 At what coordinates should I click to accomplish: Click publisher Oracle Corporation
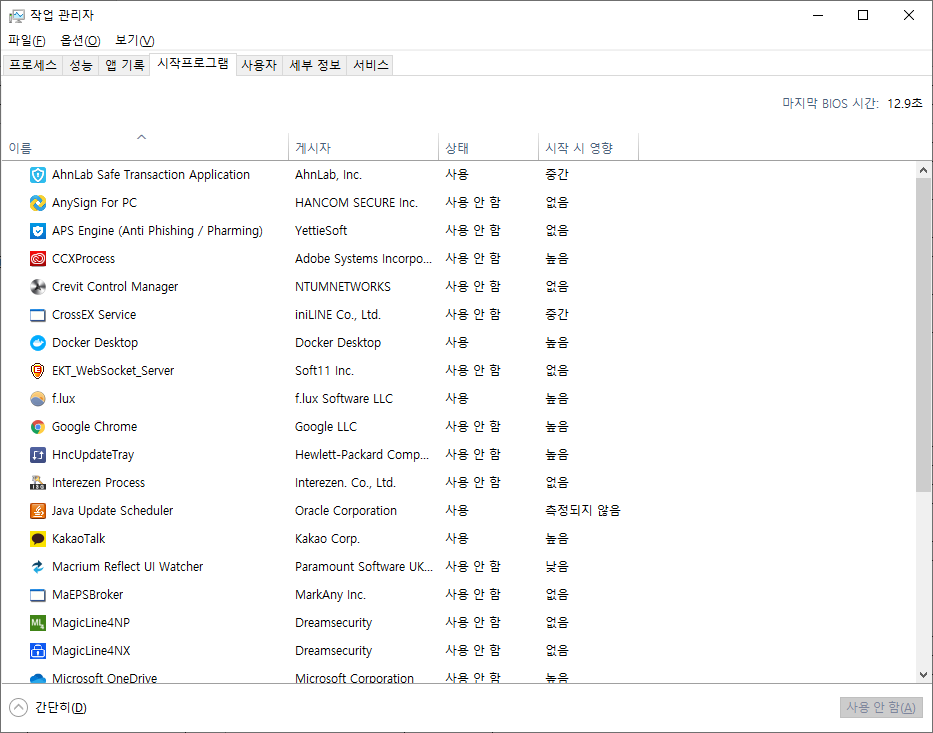point(346,510)
